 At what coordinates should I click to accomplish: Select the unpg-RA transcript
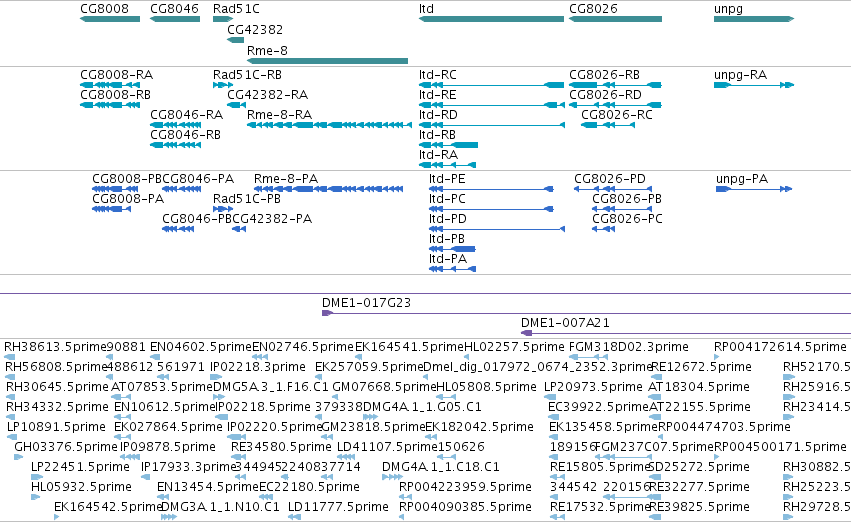click(754, 85)
